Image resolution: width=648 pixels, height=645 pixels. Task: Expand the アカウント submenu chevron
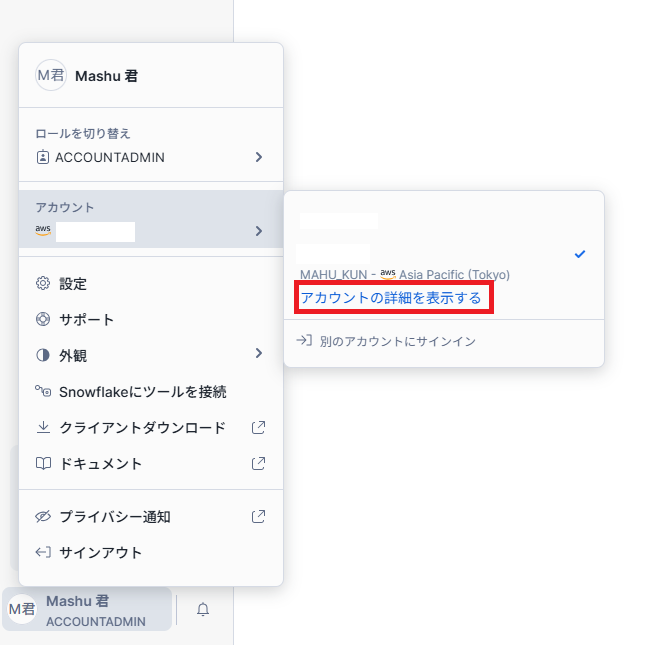pos(258,231)
